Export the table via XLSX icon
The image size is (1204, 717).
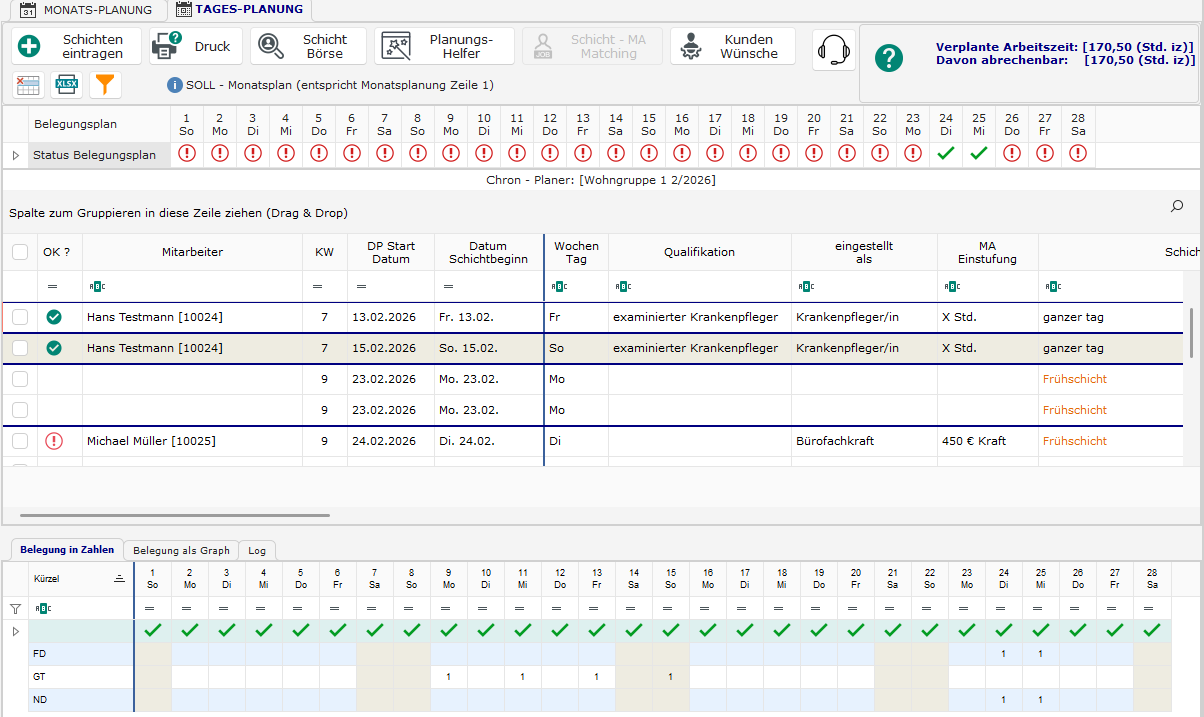coord(67,85)
